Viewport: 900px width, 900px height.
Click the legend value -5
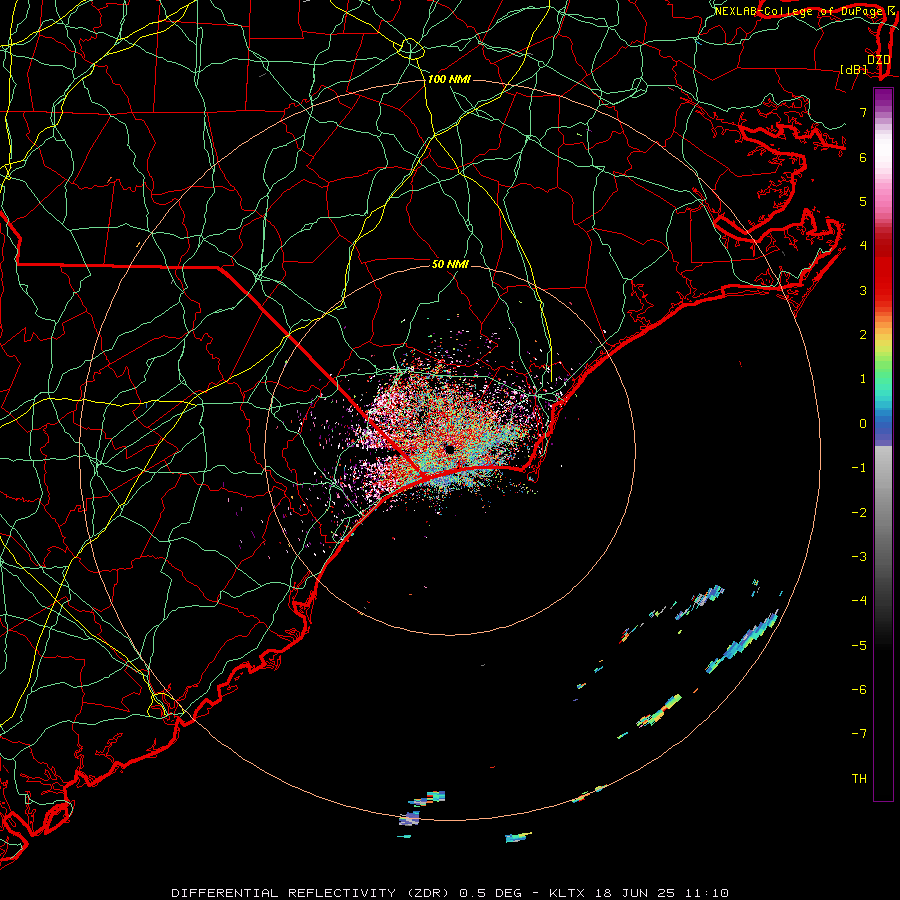(x=859, y=646)
